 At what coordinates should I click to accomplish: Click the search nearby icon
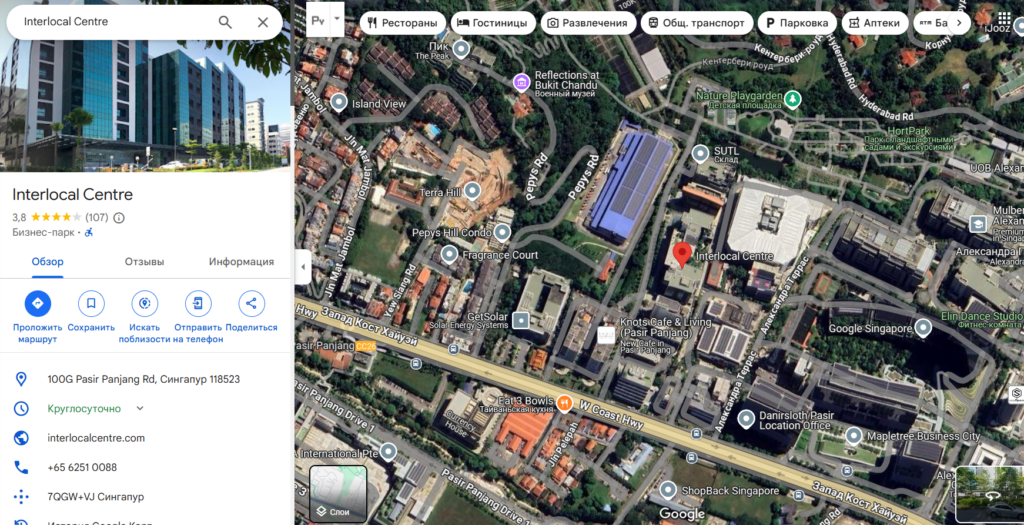coord(145,304)
